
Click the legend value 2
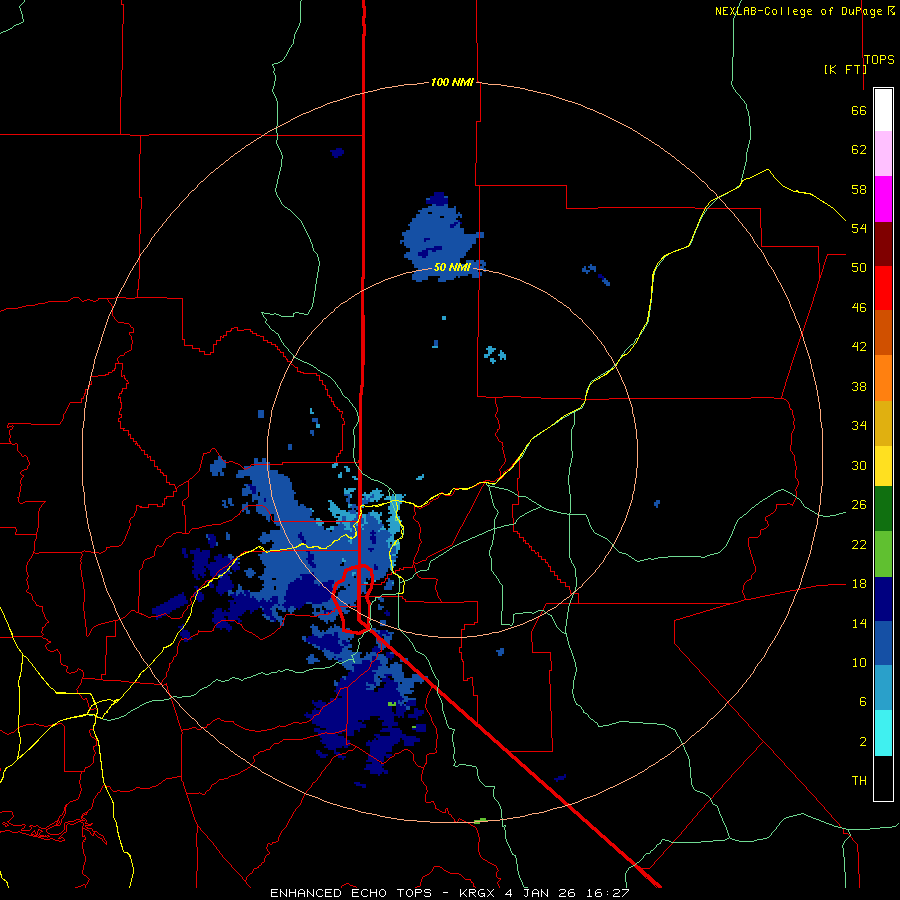tap(862, 742)
